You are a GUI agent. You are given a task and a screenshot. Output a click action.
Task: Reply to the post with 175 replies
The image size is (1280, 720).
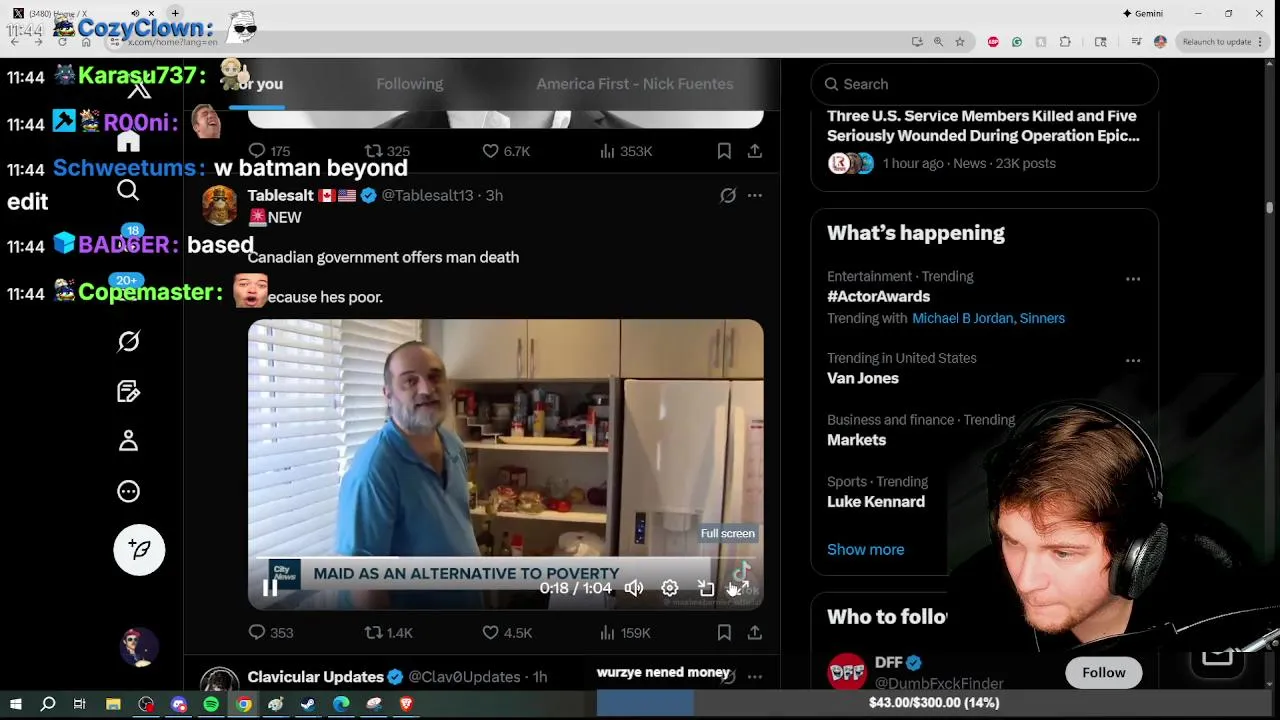pos(269,151)
